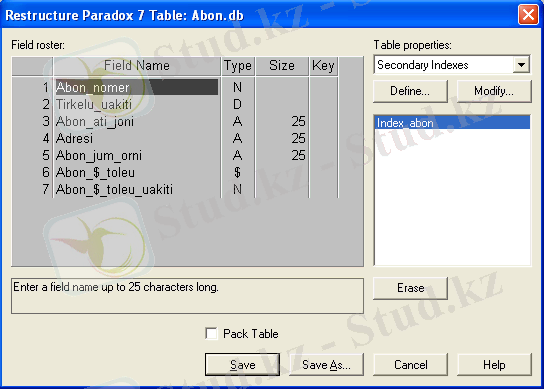Click the Field Name column header
Viewport: 544px width, 389px height.
click(137, 66)
